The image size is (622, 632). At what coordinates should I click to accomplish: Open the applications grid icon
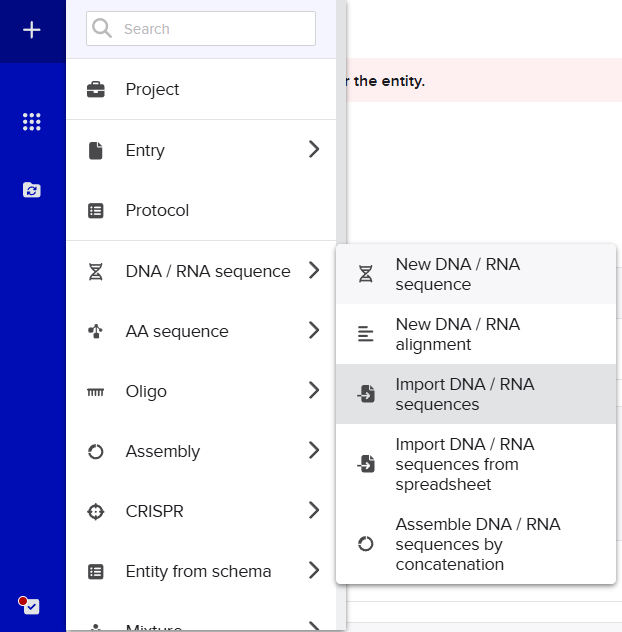point(32,122)
